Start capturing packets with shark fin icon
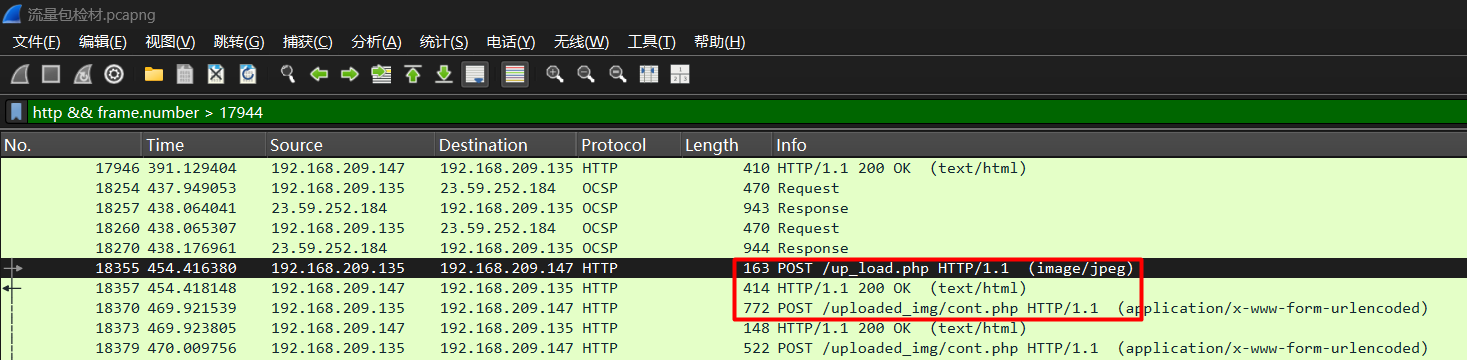Screen dimensions: 1467x360 point(20,74)
